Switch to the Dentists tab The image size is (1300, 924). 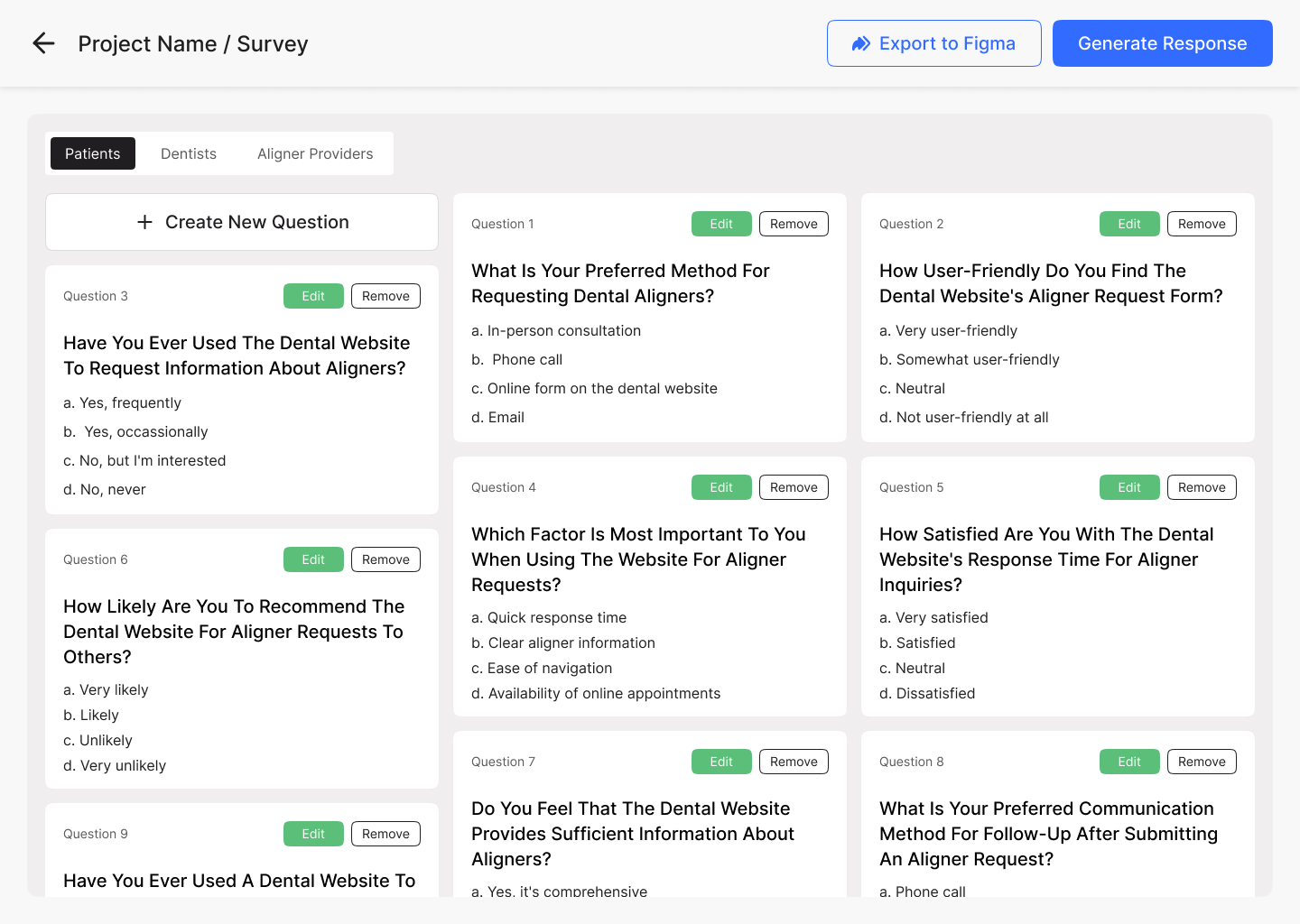tap(189, 153)
